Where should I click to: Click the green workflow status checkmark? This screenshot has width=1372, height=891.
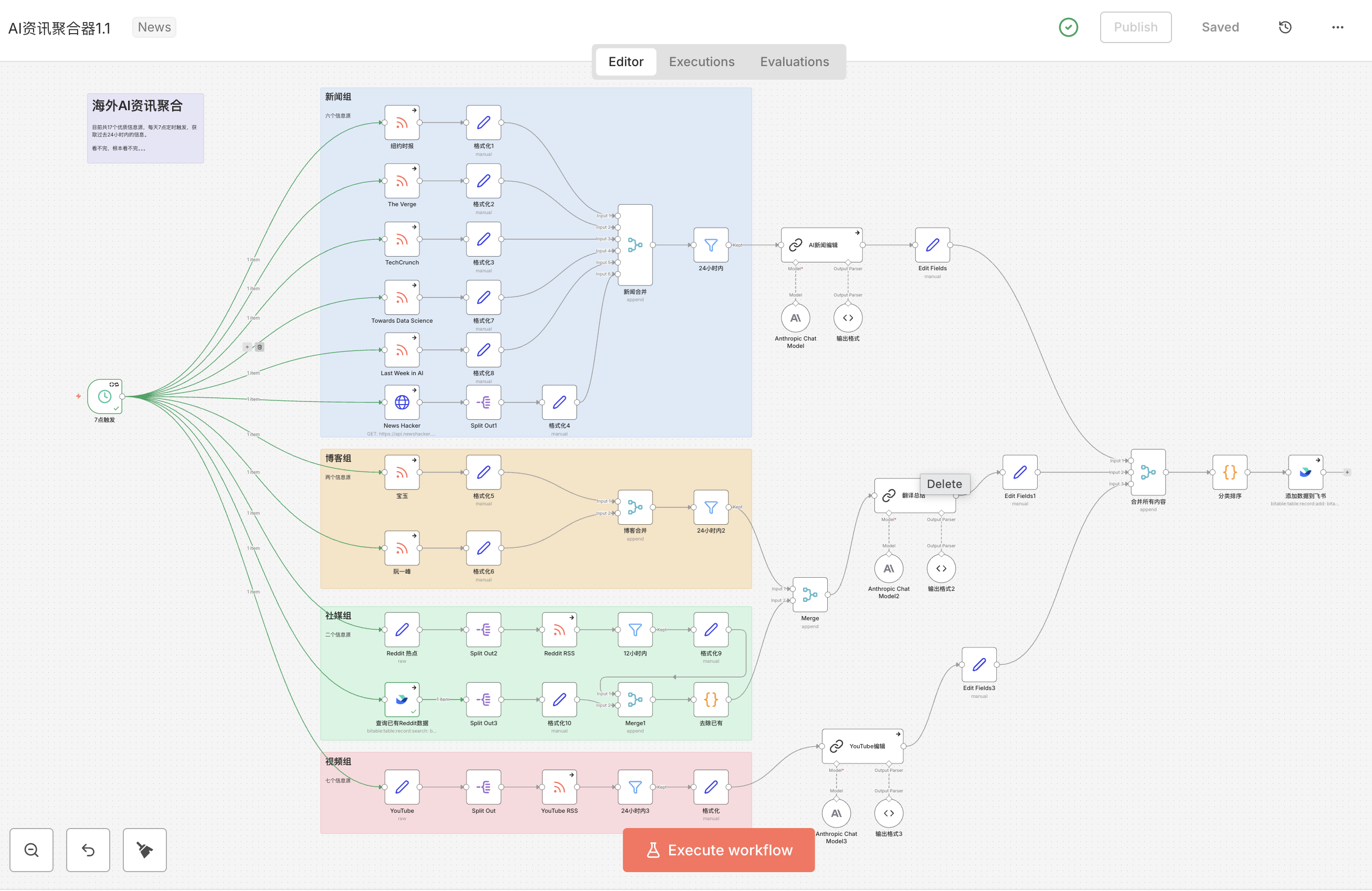(x=1068, y=27)
